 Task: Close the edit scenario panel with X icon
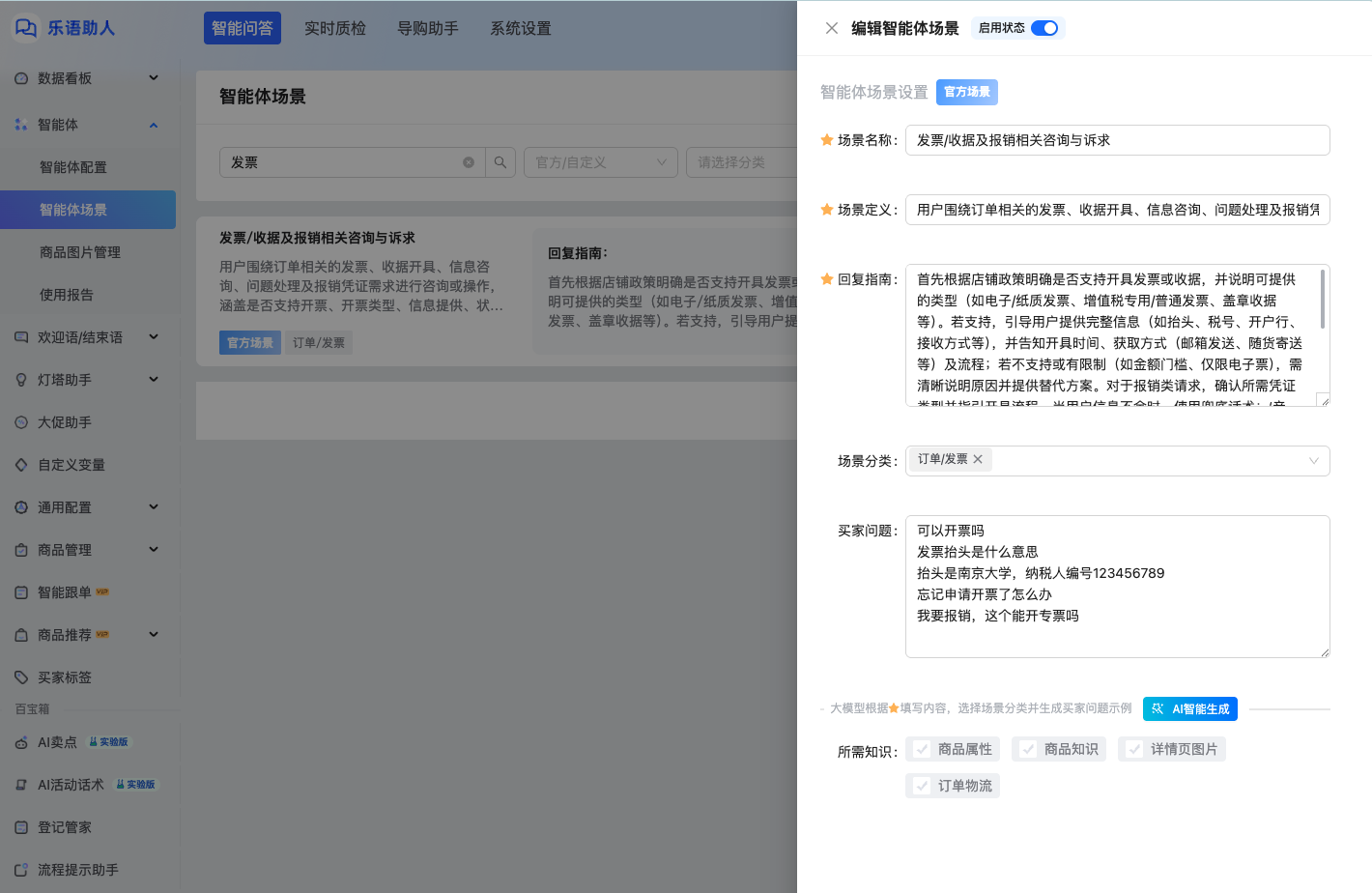point(831,28)
